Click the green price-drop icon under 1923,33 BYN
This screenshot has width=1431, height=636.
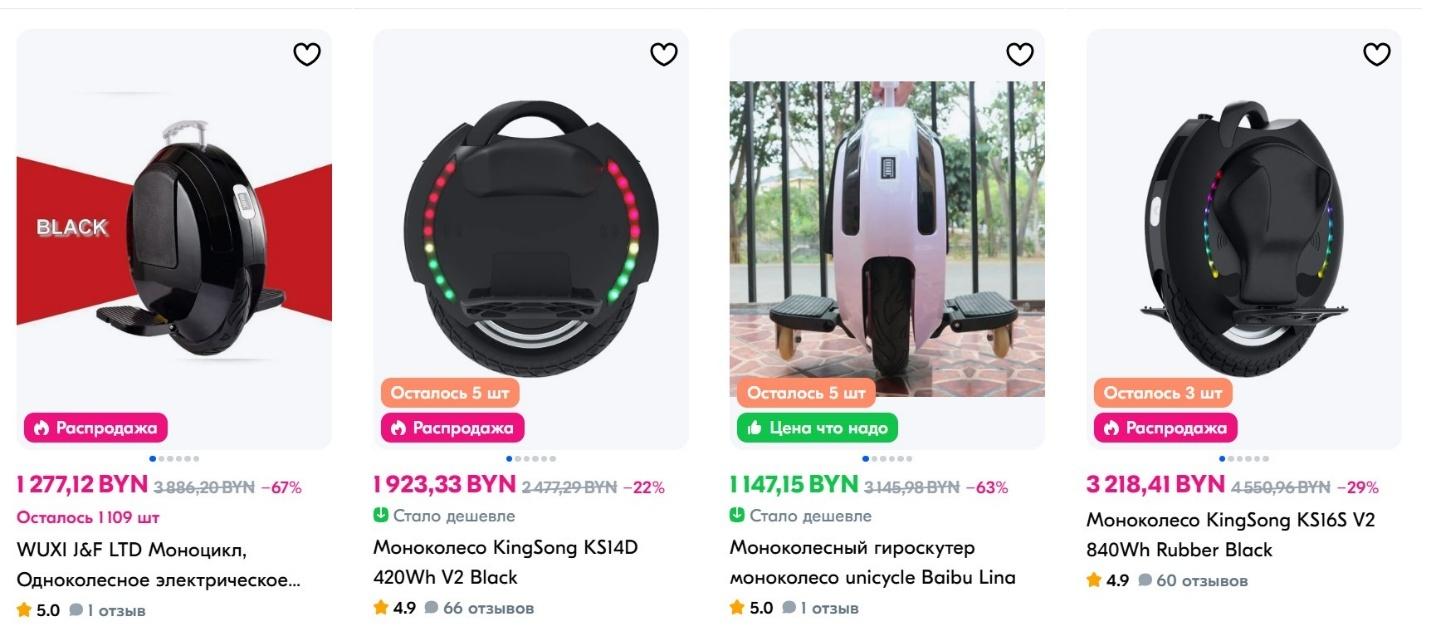381,516
